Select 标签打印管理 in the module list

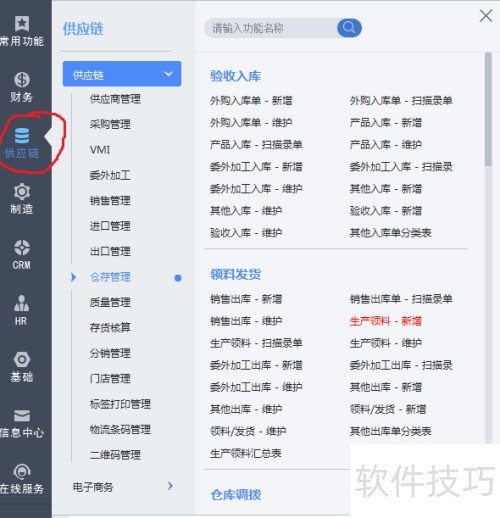coord(120,404)
